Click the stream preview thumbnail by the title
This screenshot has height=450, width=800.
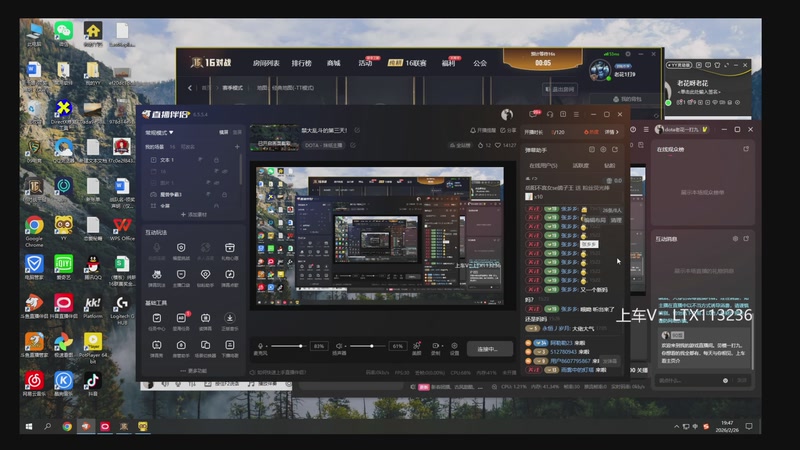click(x=274, y=138)
